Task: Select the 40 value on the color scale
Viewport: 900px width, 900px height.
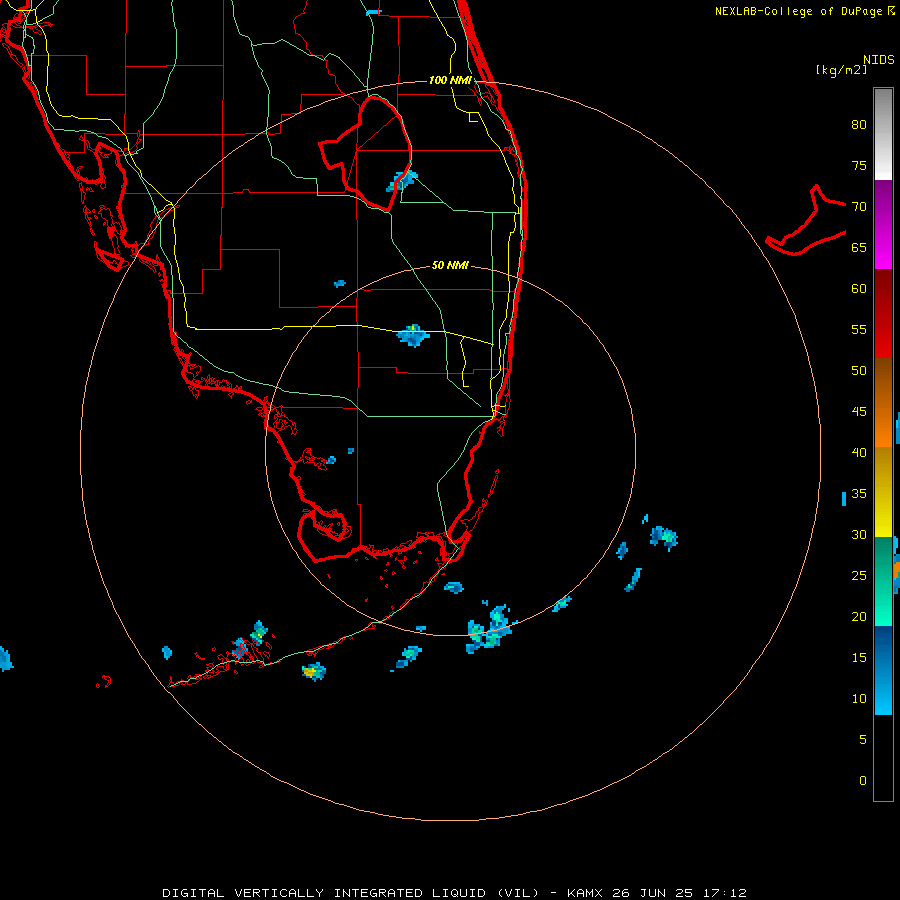Action: (859, 453)
